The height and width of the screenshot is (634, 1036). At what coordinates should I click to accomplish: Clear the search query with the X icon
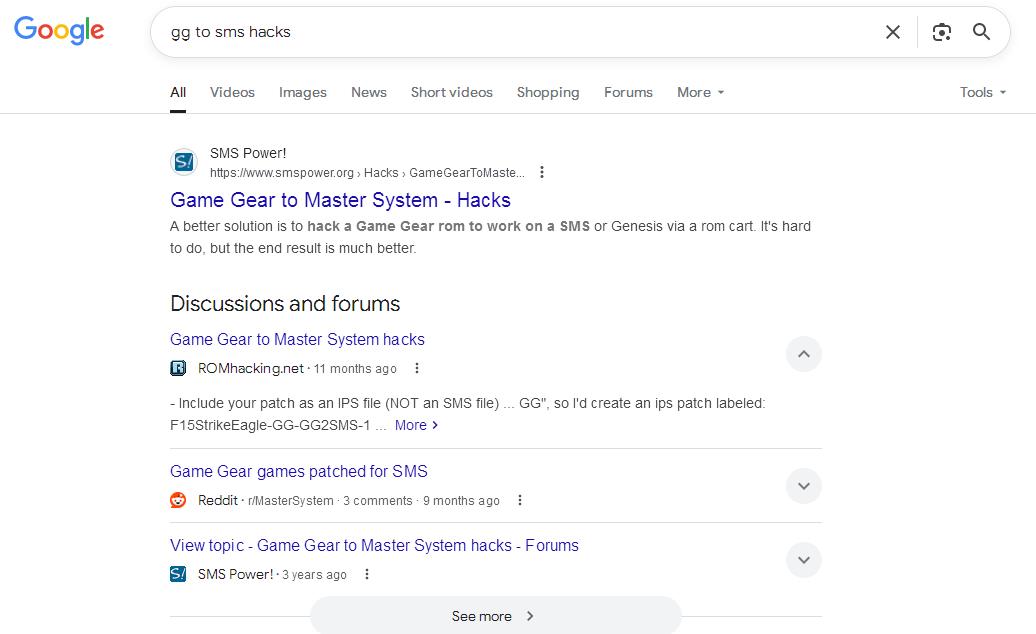click(x=893, y=32)
